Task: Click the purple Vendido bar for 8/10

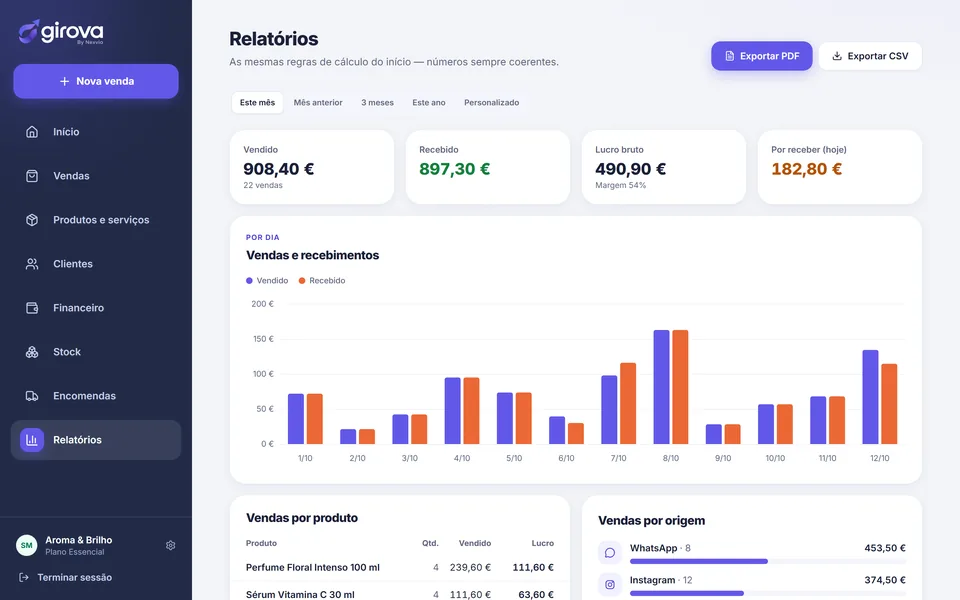Action: click(661, 387)
